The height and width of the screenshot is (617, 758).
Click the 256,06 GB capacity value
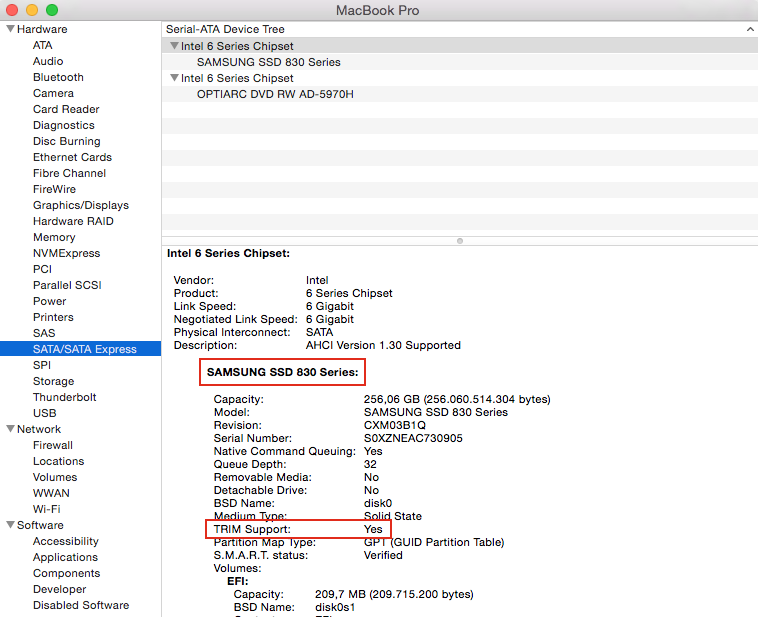click(457, 399)
